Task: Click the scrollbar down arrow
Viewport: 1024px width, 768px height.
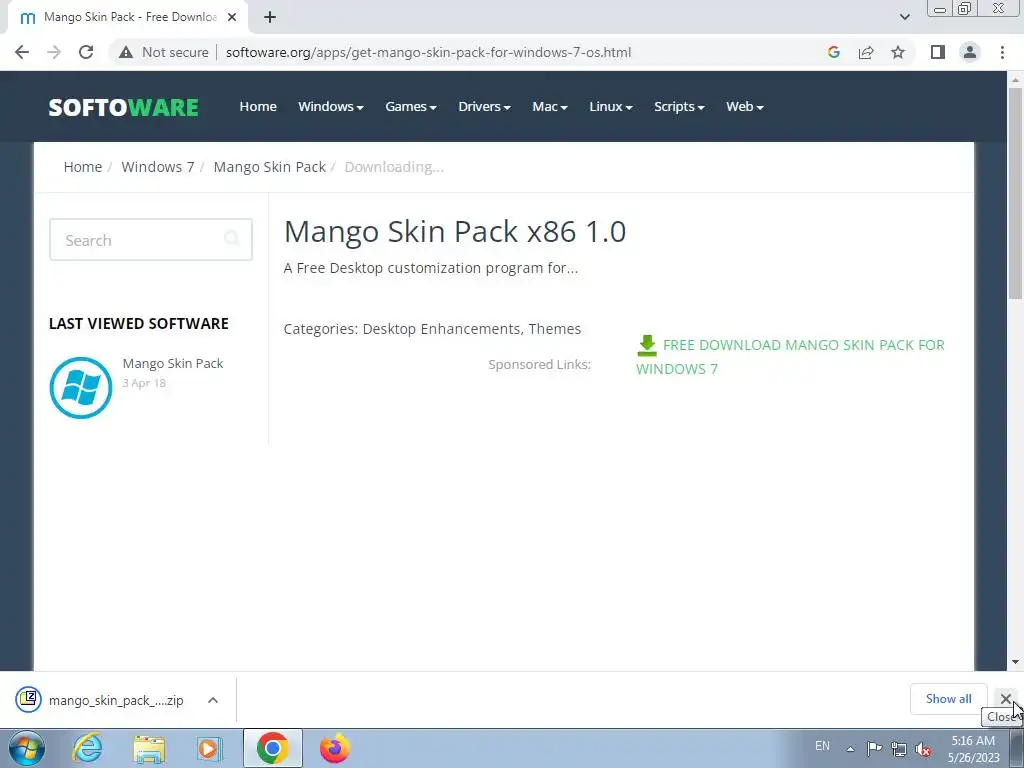Action: coord(1015,662)
